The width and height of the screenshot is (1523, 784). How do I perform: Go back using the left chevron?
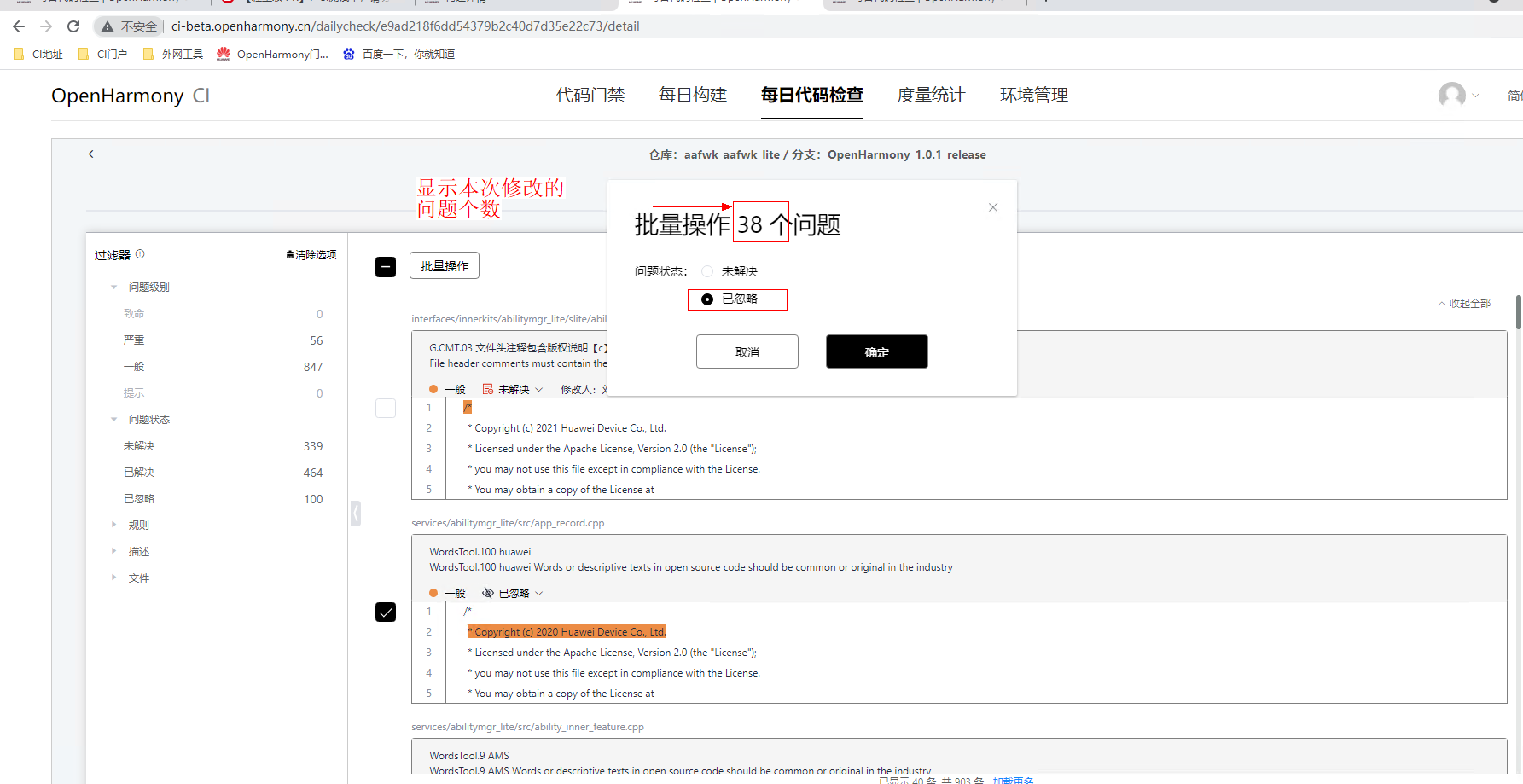tap(91, 154)
